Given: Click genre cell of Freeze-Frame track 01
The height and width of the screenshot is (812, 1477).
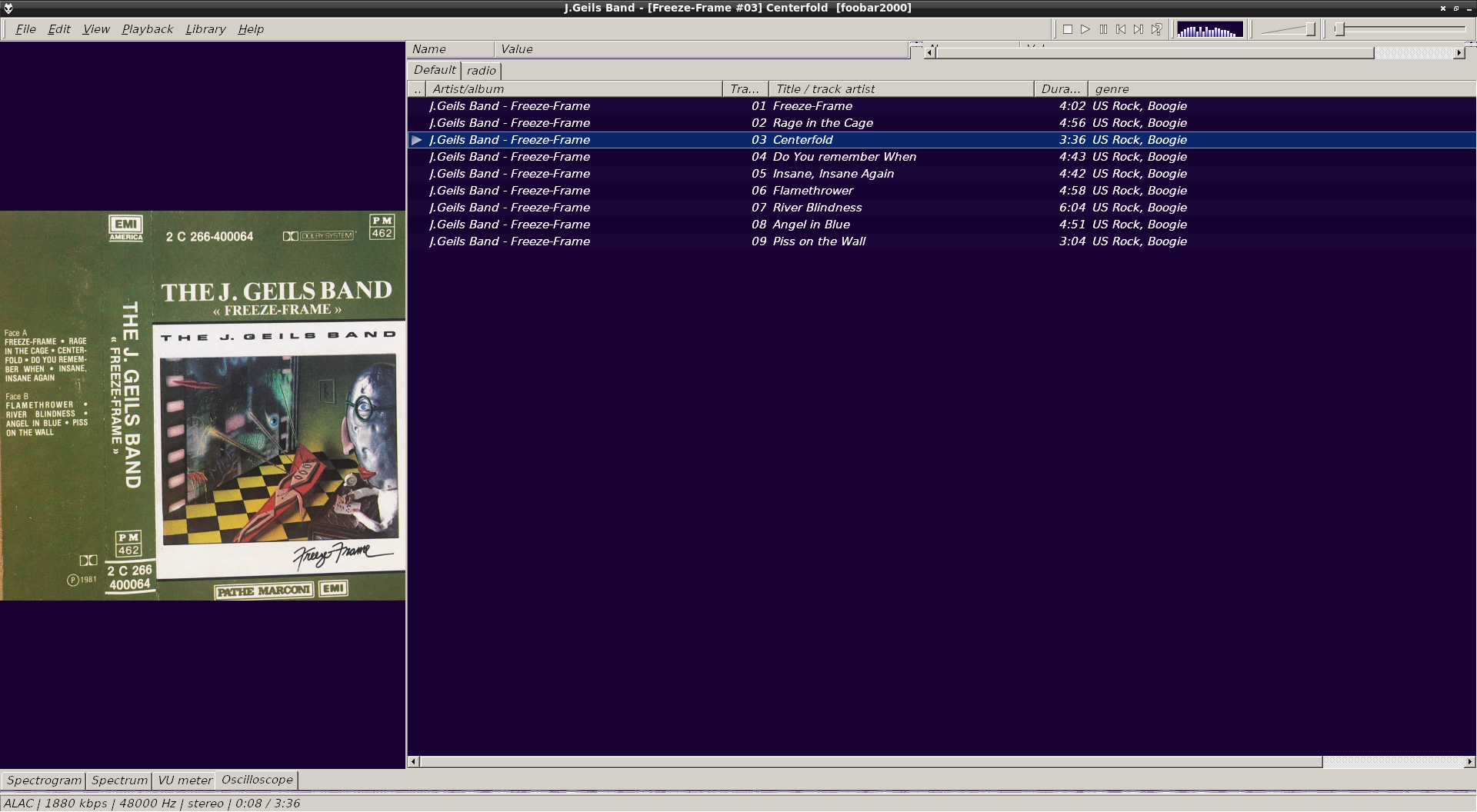Looking at the screenshot, I should 1139,106.
